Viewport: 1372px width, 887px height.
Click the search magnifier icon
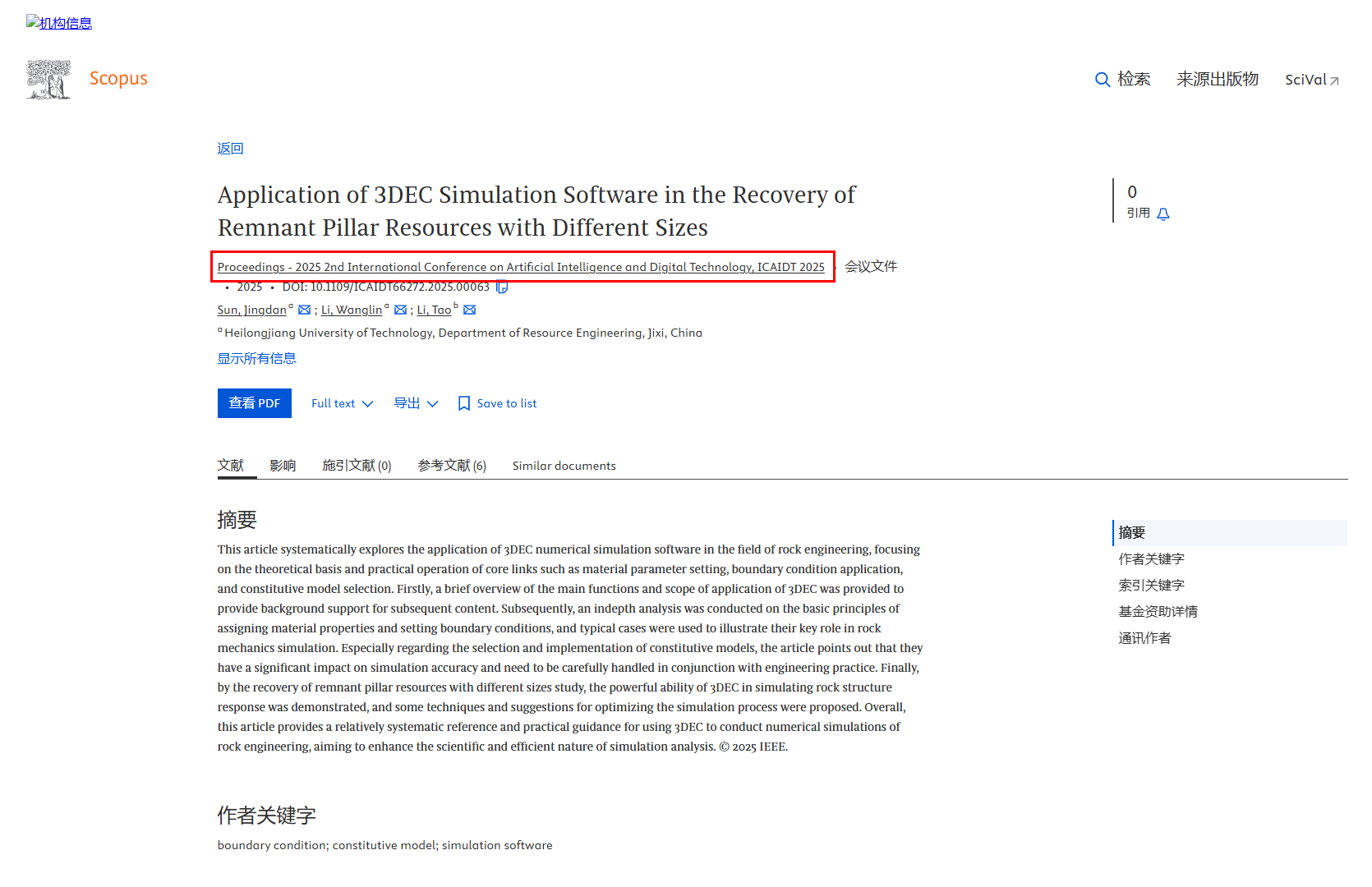click(x=1103, y=80)
